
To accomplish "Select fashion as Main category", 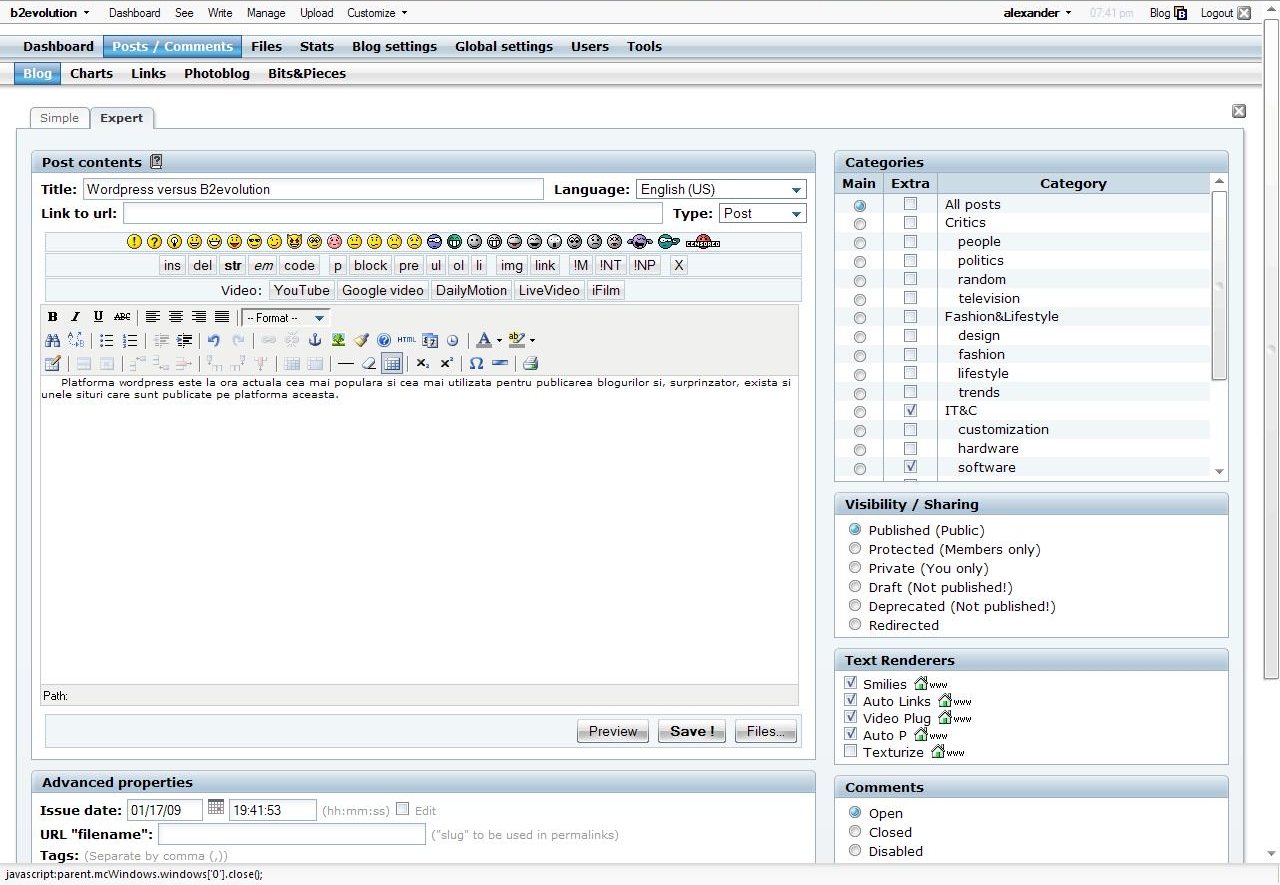I will pos(859,355).
